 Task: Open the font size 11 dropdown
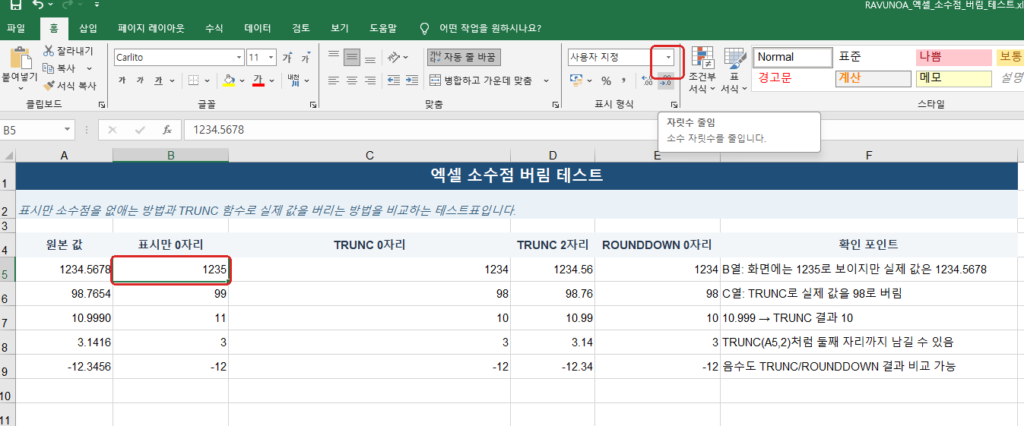[271, 57]
